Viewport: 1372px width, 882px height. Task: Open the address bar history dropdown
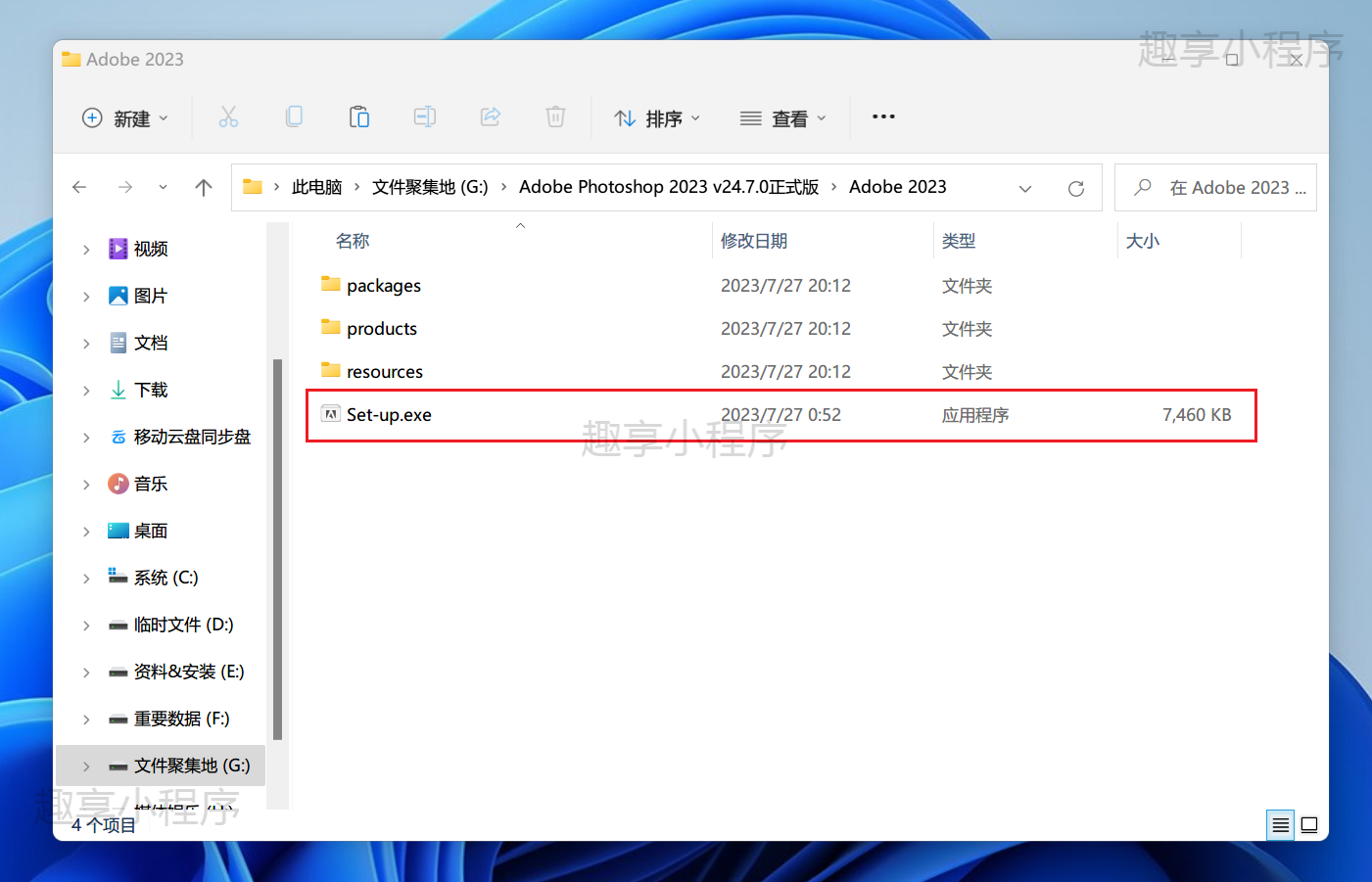(1025, 188)
